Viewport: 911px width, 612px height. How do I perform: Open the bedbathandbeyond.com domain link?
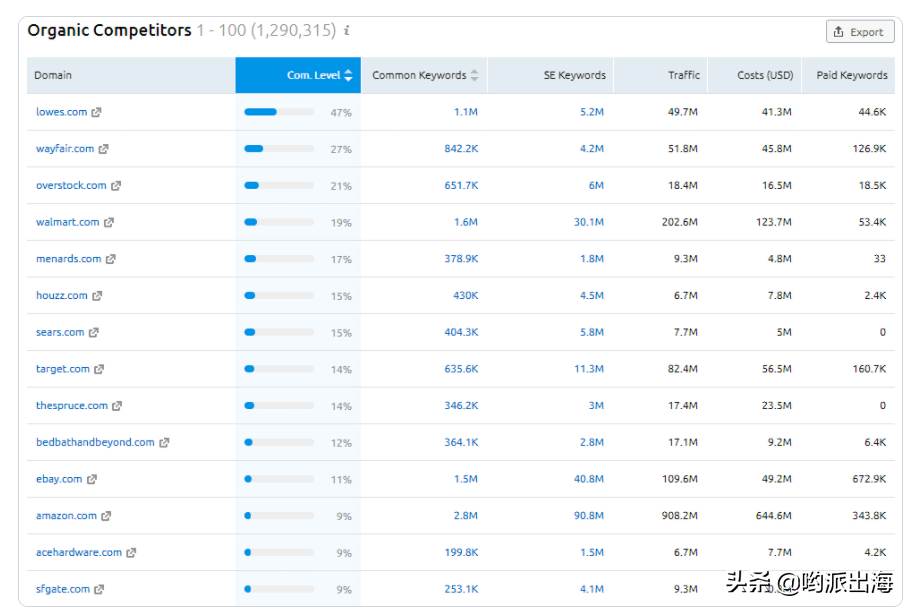[95, 442]
